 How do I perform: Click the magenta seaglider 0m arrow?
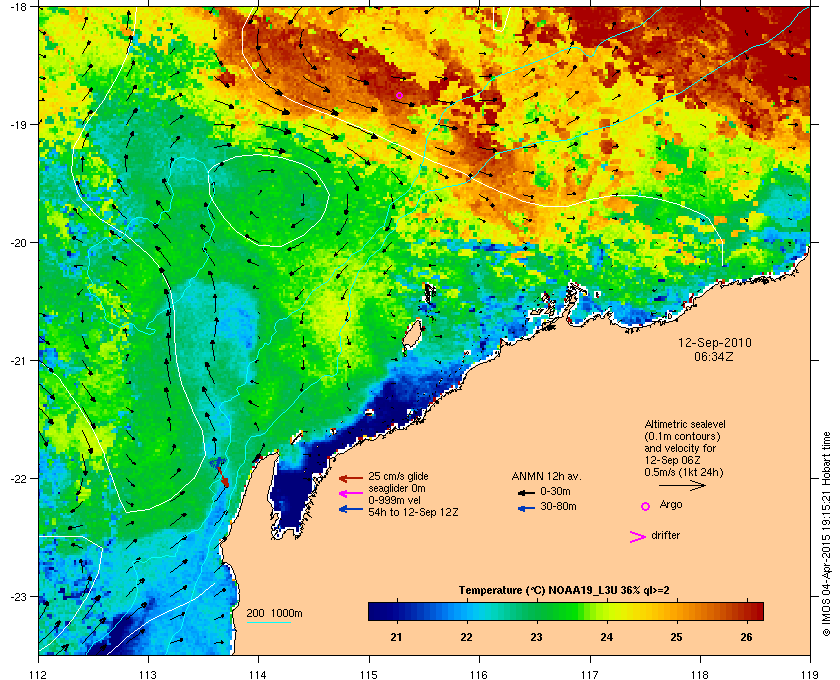point(351,494)
